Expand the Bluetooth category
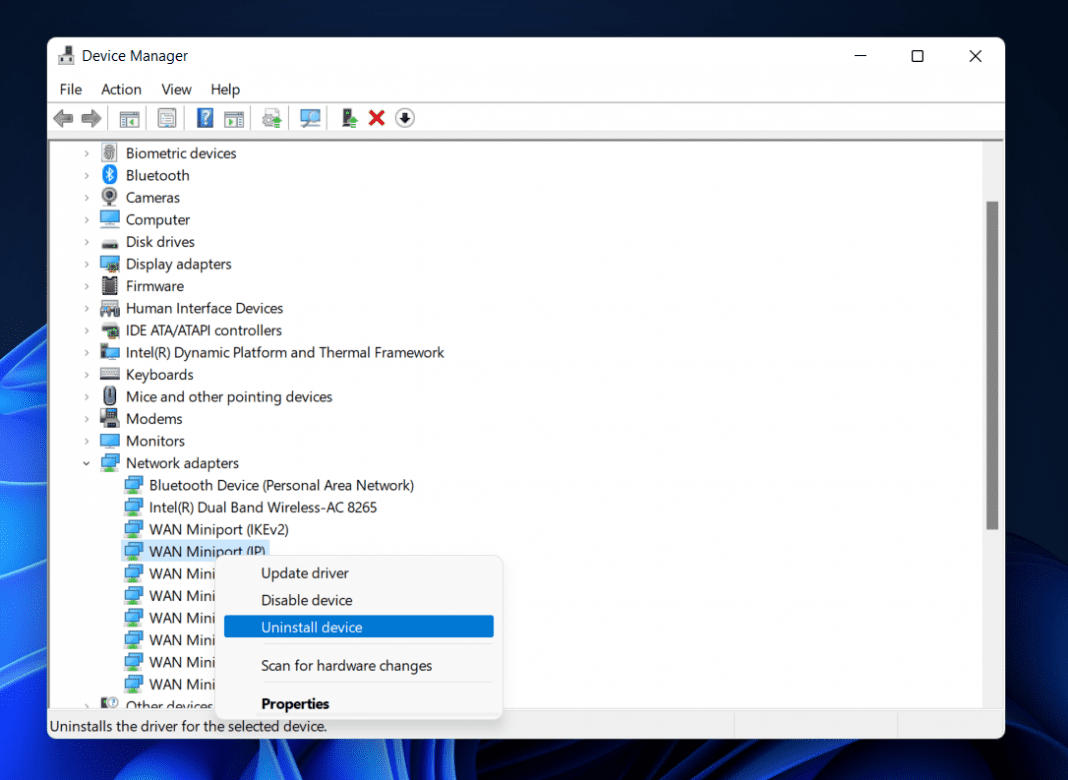The image size is (1068, 780). (87, 175)
